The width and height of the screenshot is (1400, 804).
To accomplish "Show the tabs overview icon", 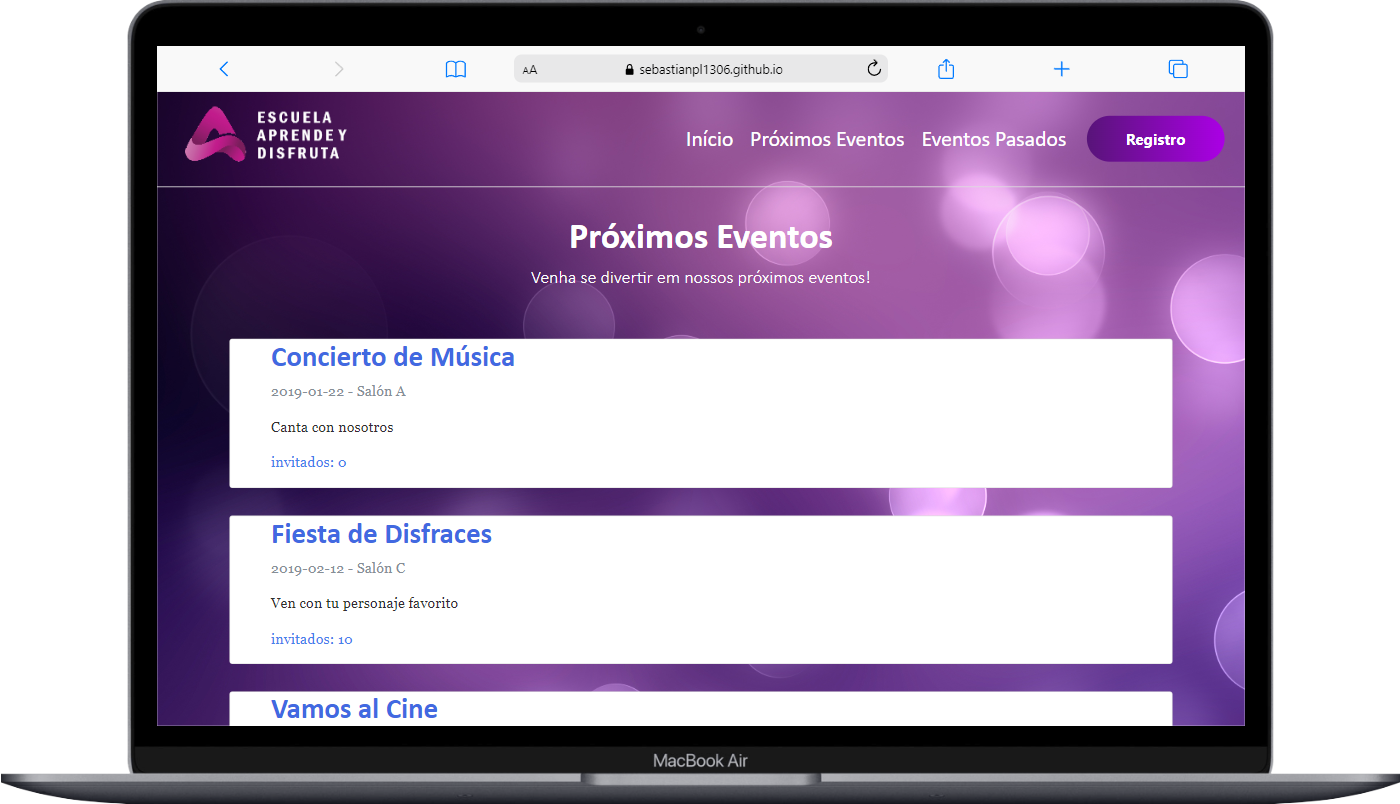I will click(x=1178, y=69).
